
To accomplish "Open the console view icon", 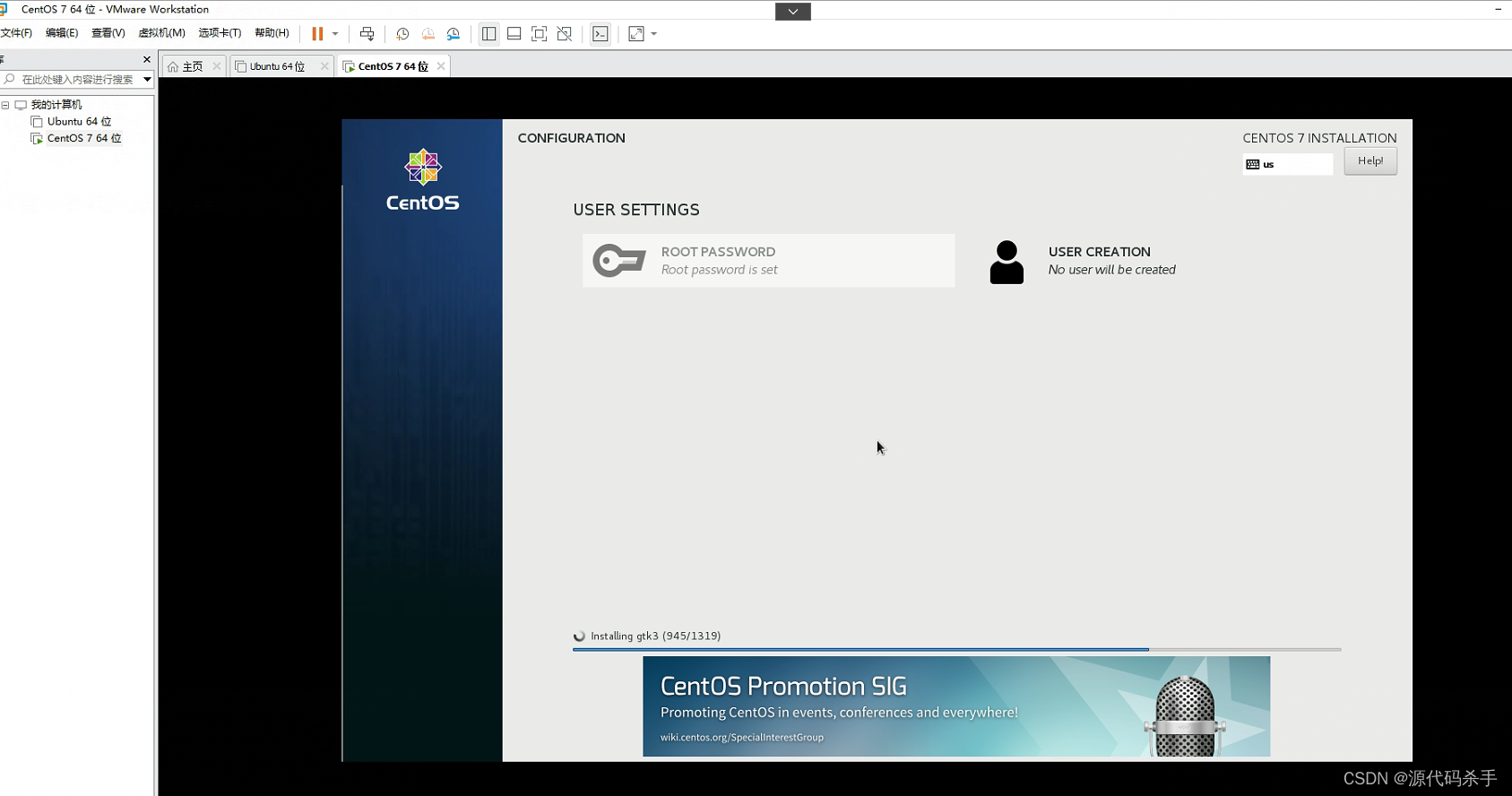I will (600, 34).
